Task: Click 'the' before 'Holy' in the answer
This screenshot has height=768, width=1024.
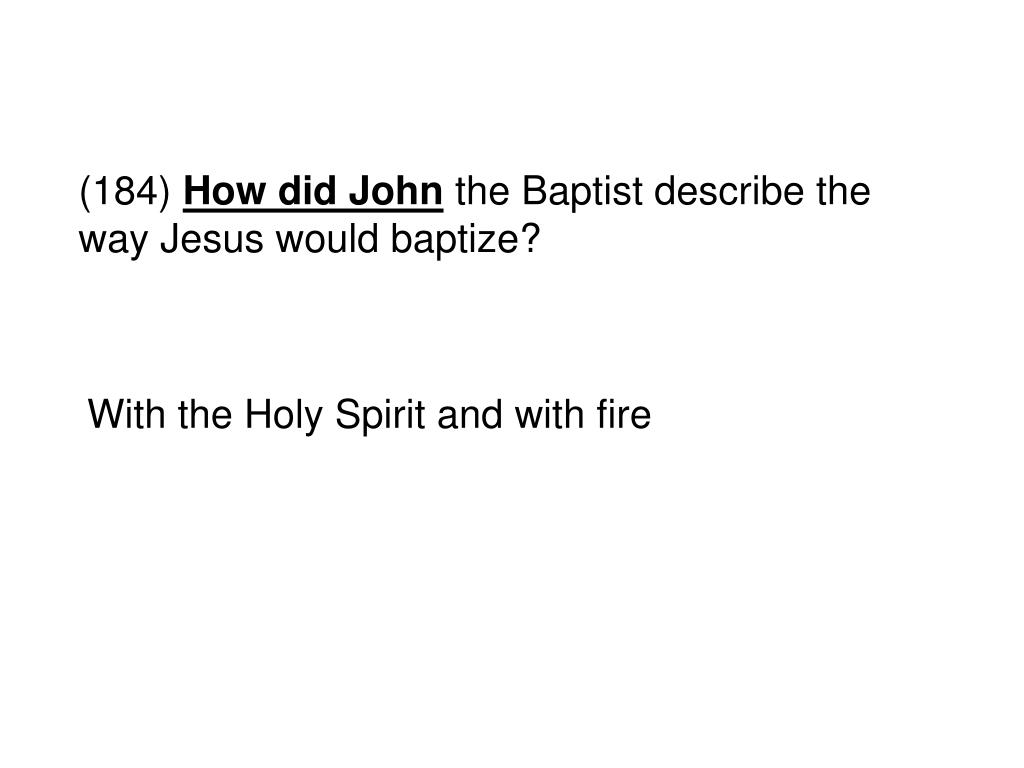Action: tap(205, 414)
